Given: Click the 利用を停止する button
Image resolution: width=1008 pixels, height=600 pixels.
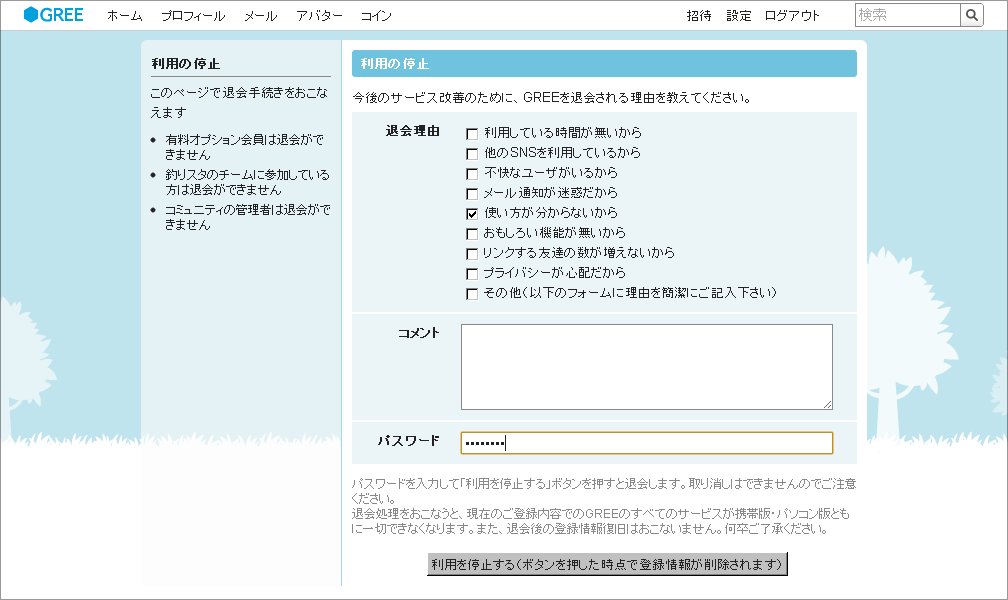Looking at the screenshot, I should tap(608, 564).
